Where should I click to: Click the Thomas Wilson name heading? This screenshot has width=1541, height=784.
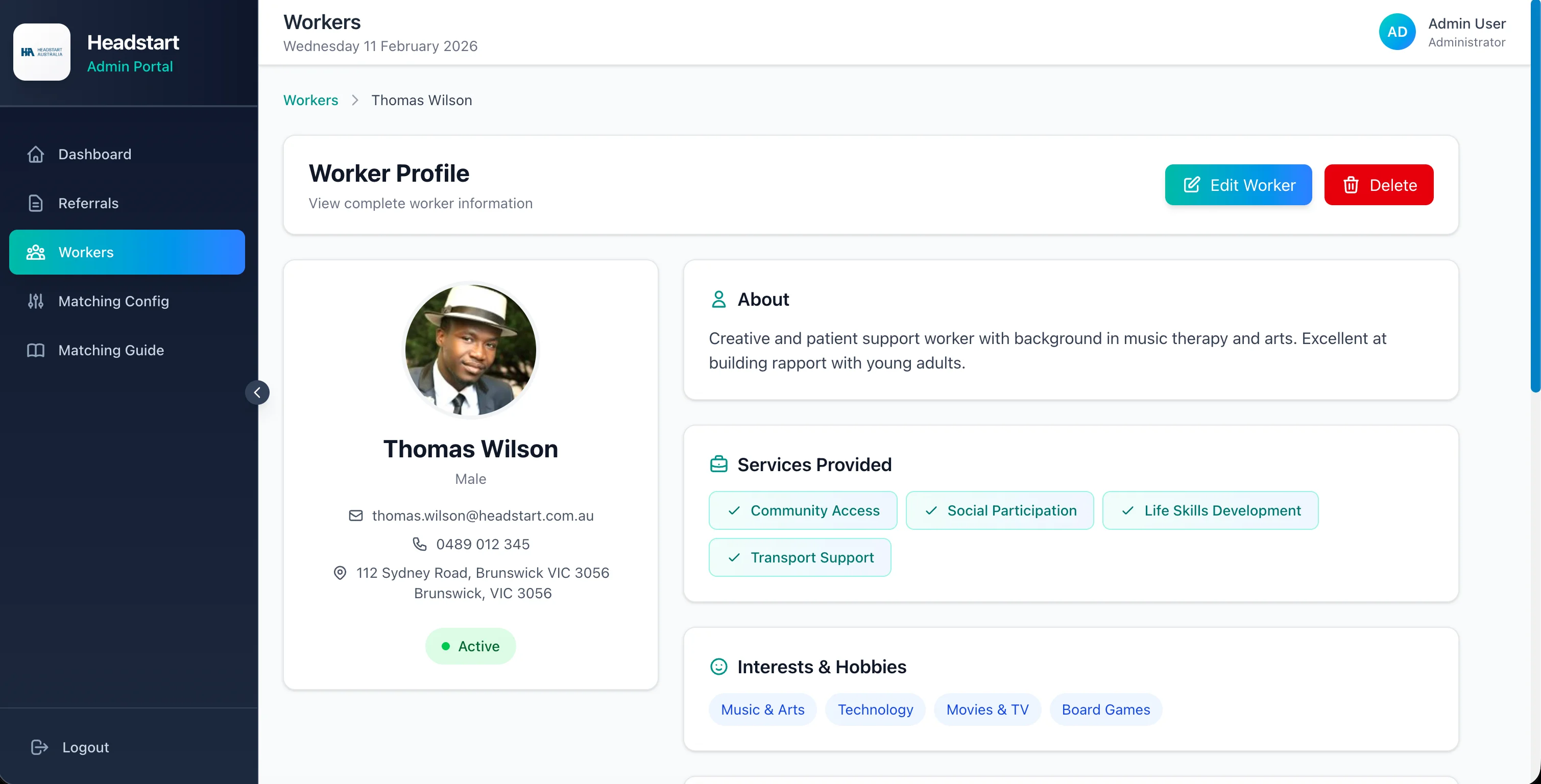click(x=471, y=449)
